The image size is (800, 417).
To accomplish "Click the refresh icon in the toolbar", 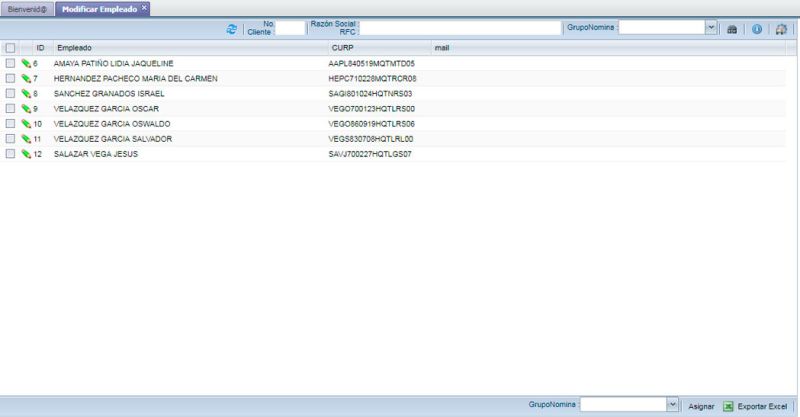I will click(x=232, y=29).
